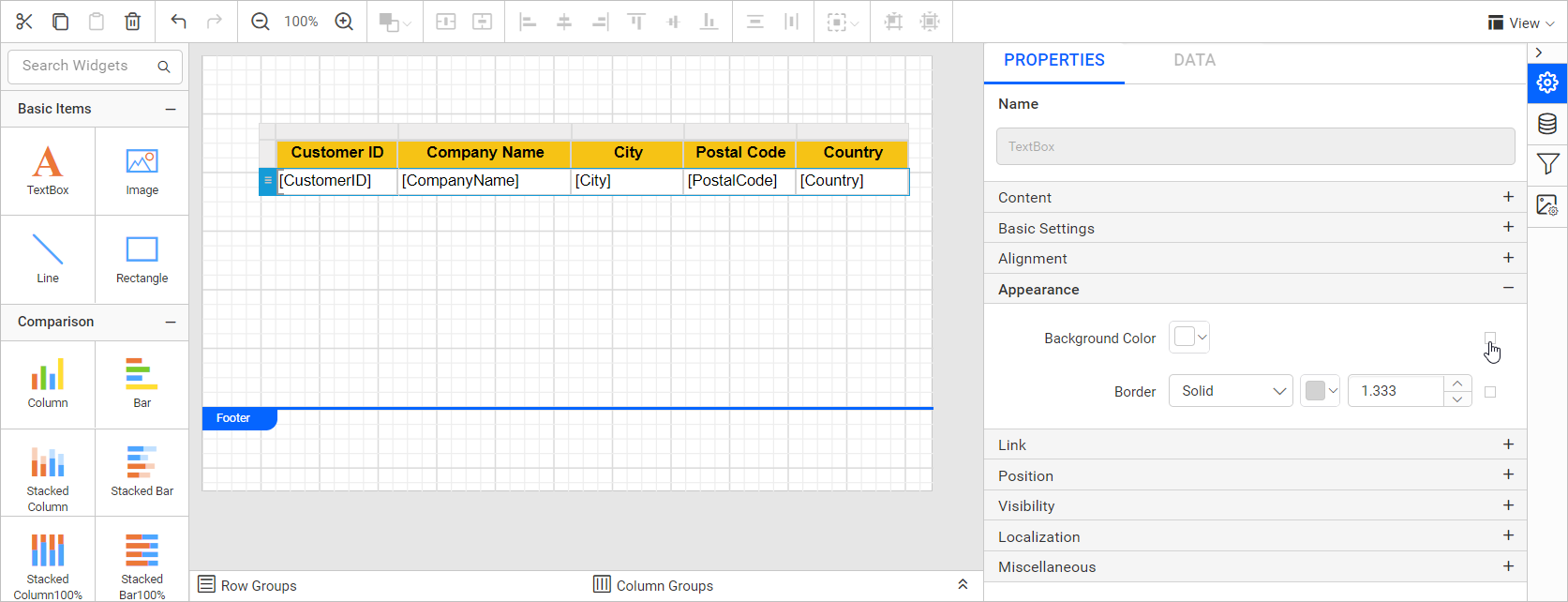Distribute items with equal vertical spacing
The height and width of the screenshot is (602, 1568).
(754, 22)
